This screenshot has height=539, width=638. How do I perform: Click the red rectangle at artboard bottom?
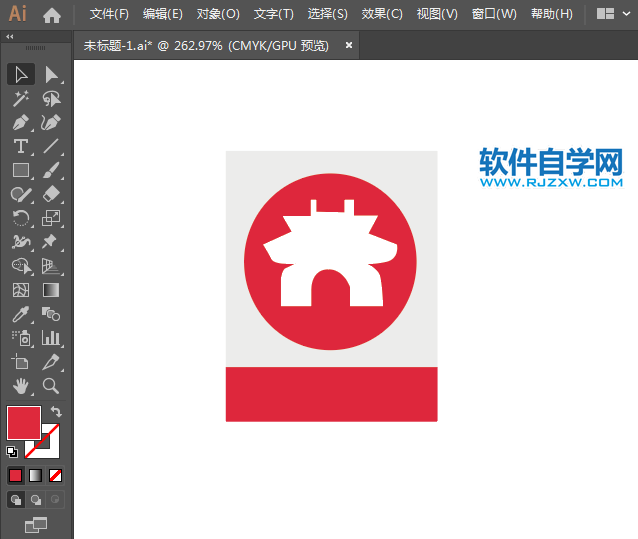[x=332, y=394]
